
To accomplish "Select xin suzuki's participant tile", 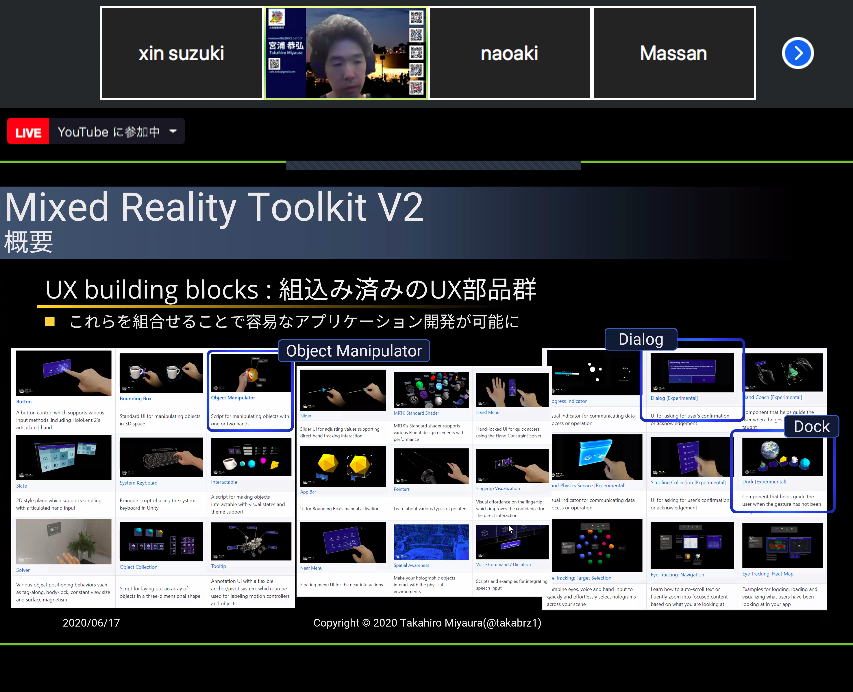I will [181, 53].
